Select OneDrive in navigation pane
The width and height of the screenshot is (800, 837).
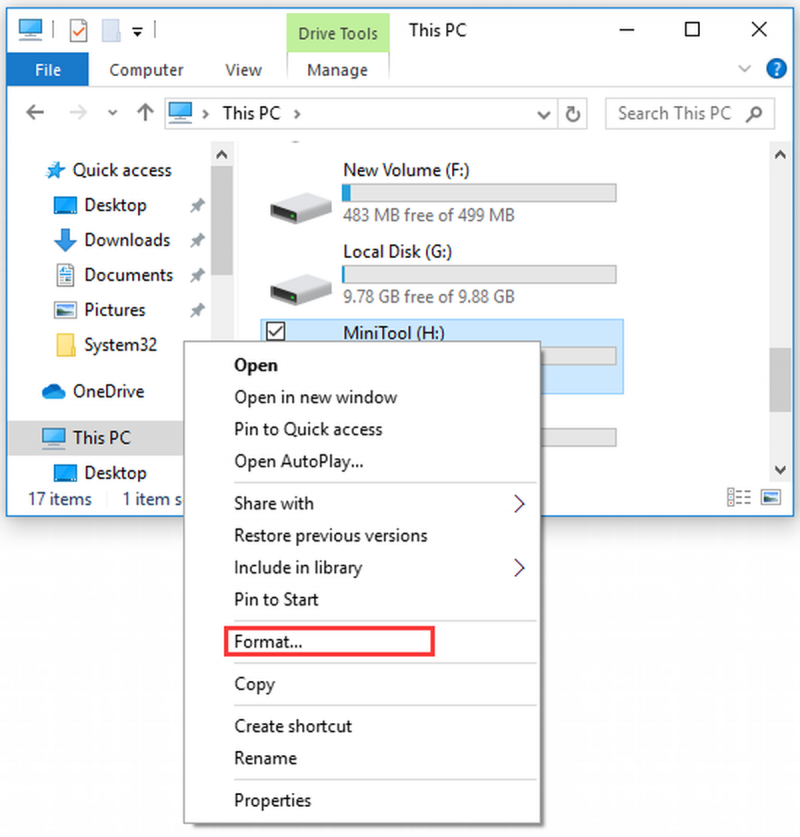pos(108,391)
